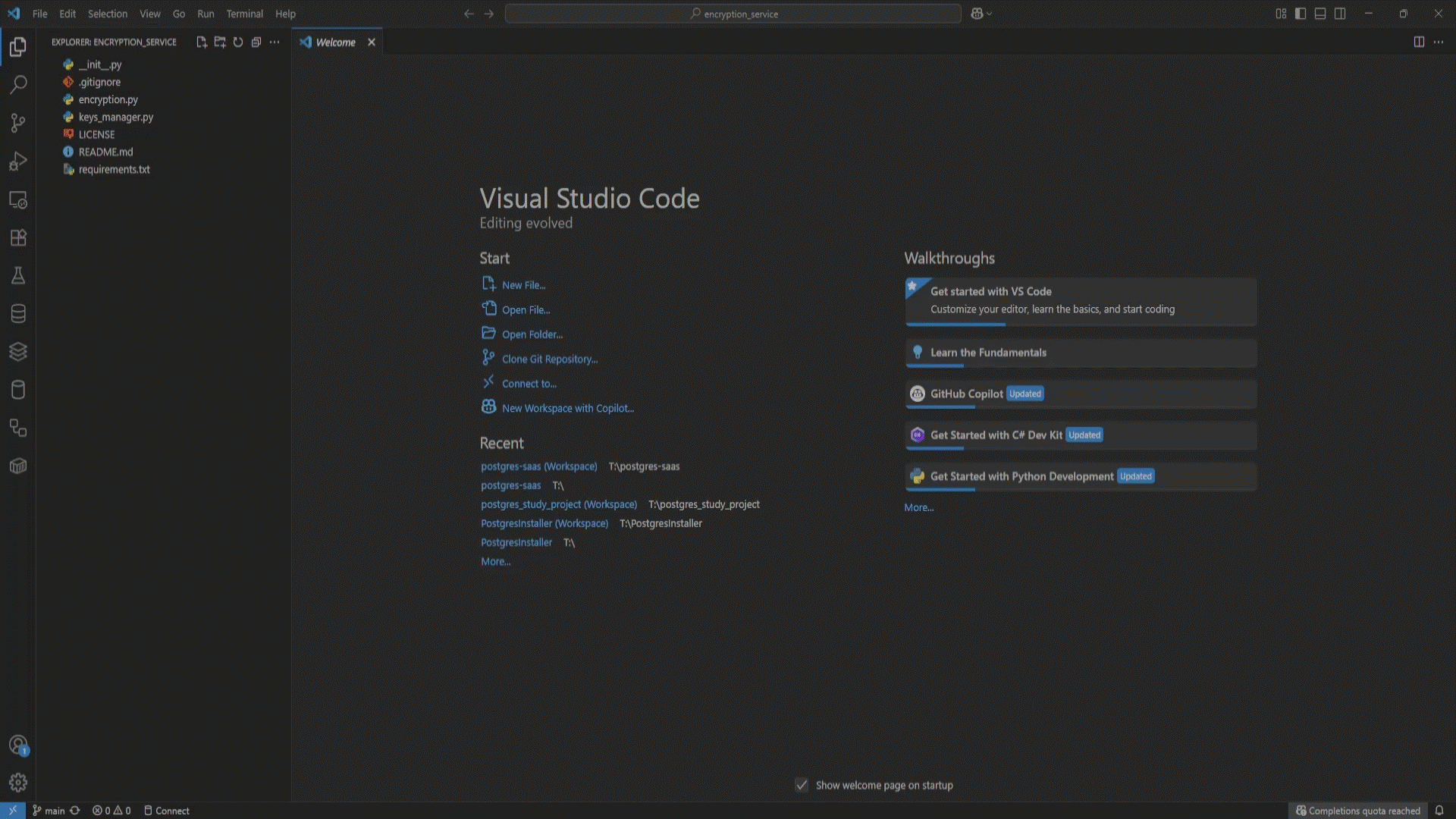Open Run and Debug view icon
This screenshot has height=819, width=1456.
18,162
